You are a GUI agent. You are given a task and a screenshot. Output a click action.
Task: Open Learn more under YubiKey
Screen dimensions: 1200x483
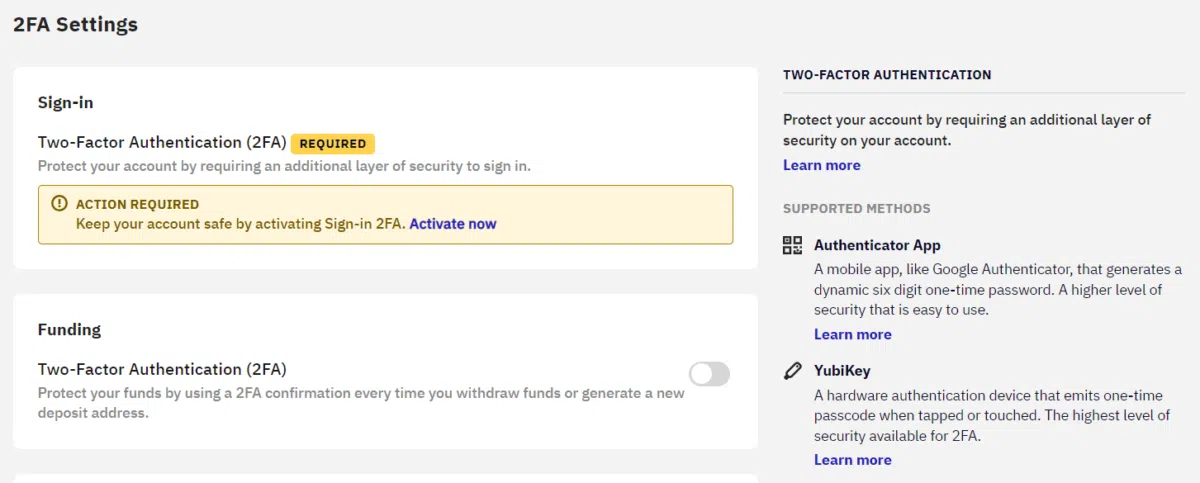(x=852, y=460)
